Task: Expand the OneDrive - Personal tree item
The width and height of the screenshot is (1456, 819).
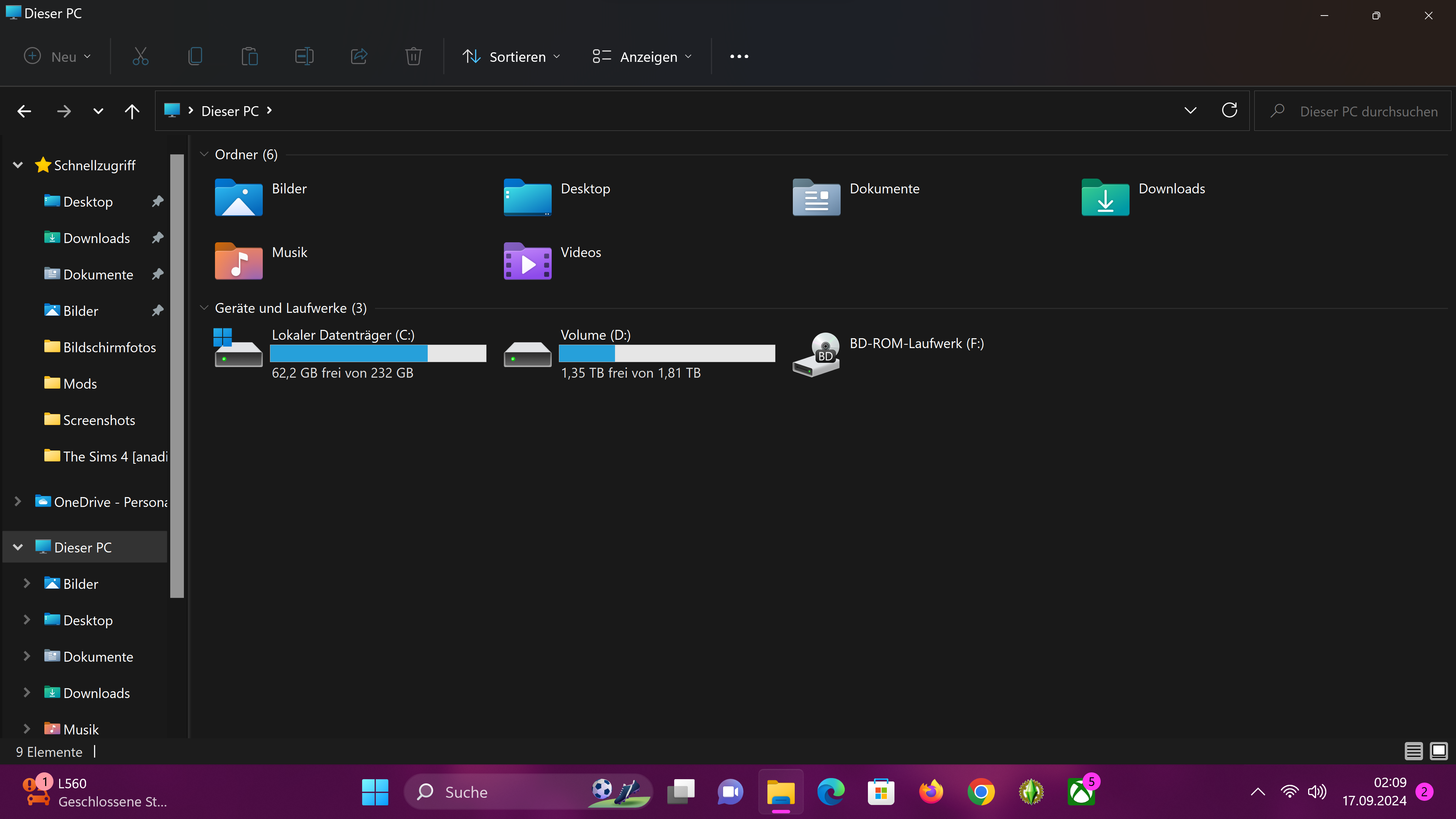Action: click(x=17, y=501)
